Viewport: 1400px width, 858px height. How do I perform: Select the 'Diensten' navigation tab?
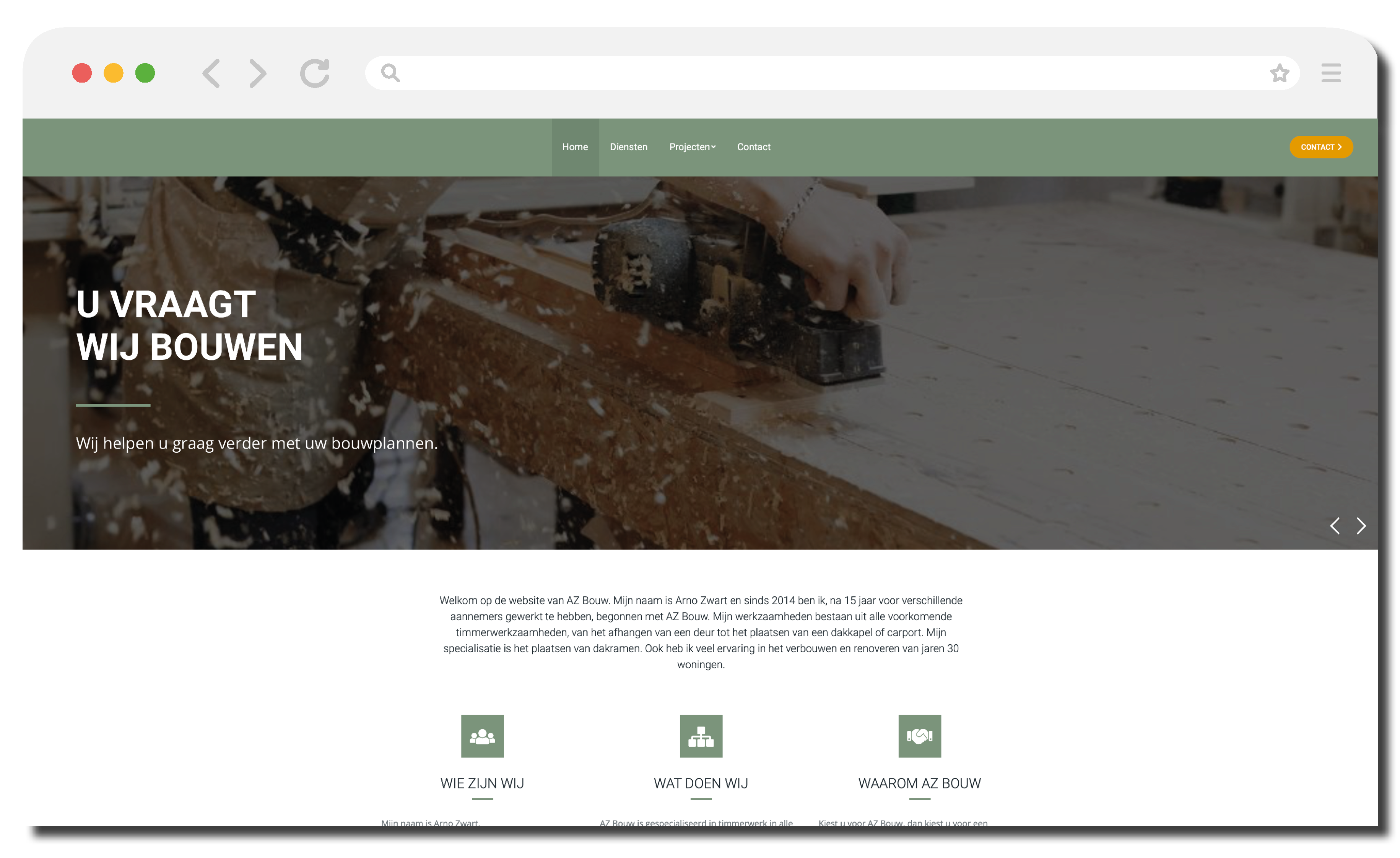pos(628,147)
